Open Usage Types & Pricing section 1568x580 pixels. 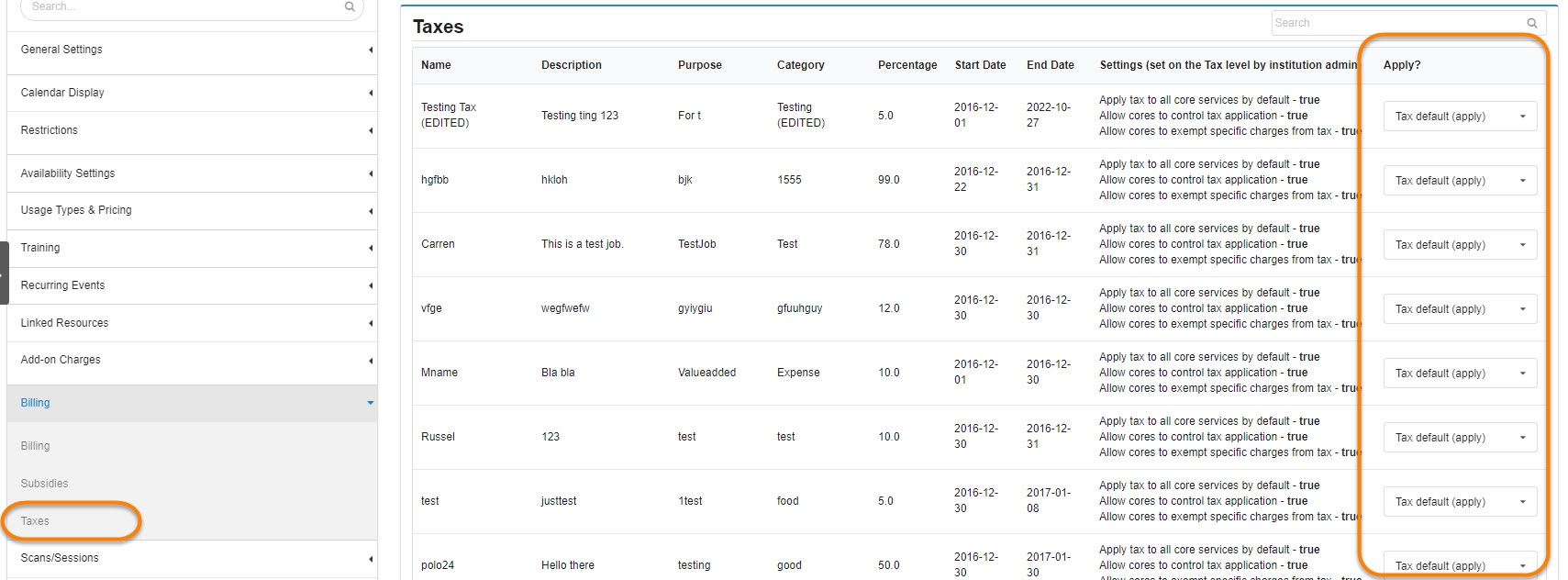click(192, 210)
